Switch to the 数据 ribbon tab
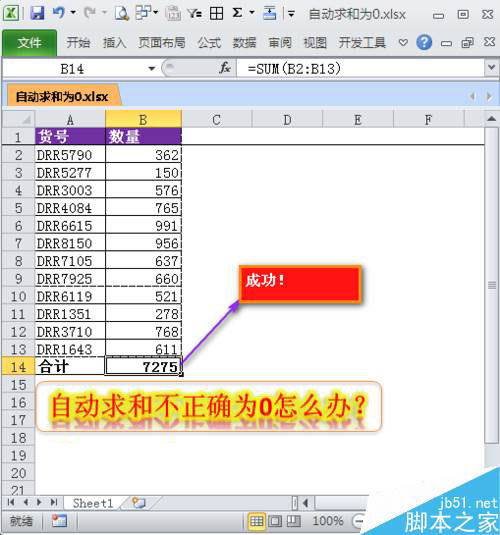Image resolution: width=500 pixels, height=535 pixels. coord(244,43)
